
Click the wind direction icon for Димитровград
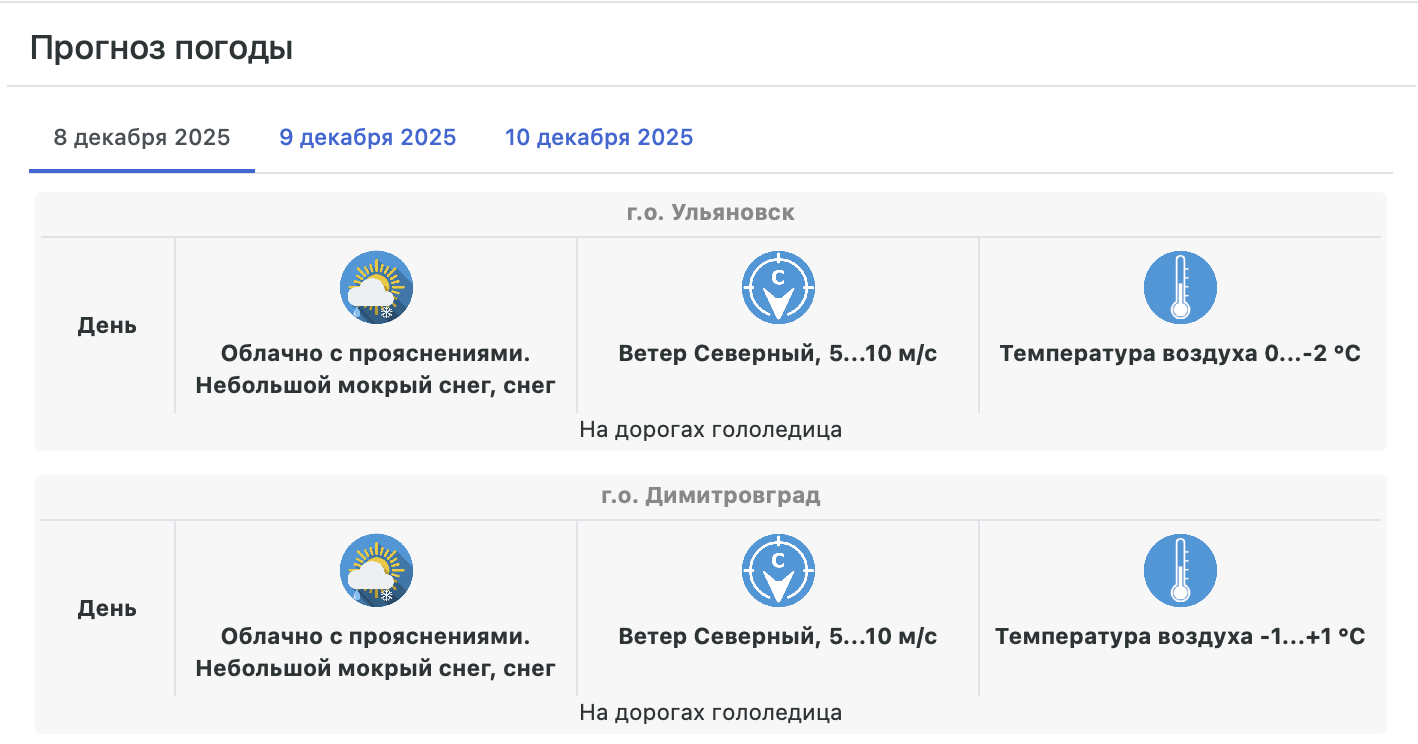(778, 570)
